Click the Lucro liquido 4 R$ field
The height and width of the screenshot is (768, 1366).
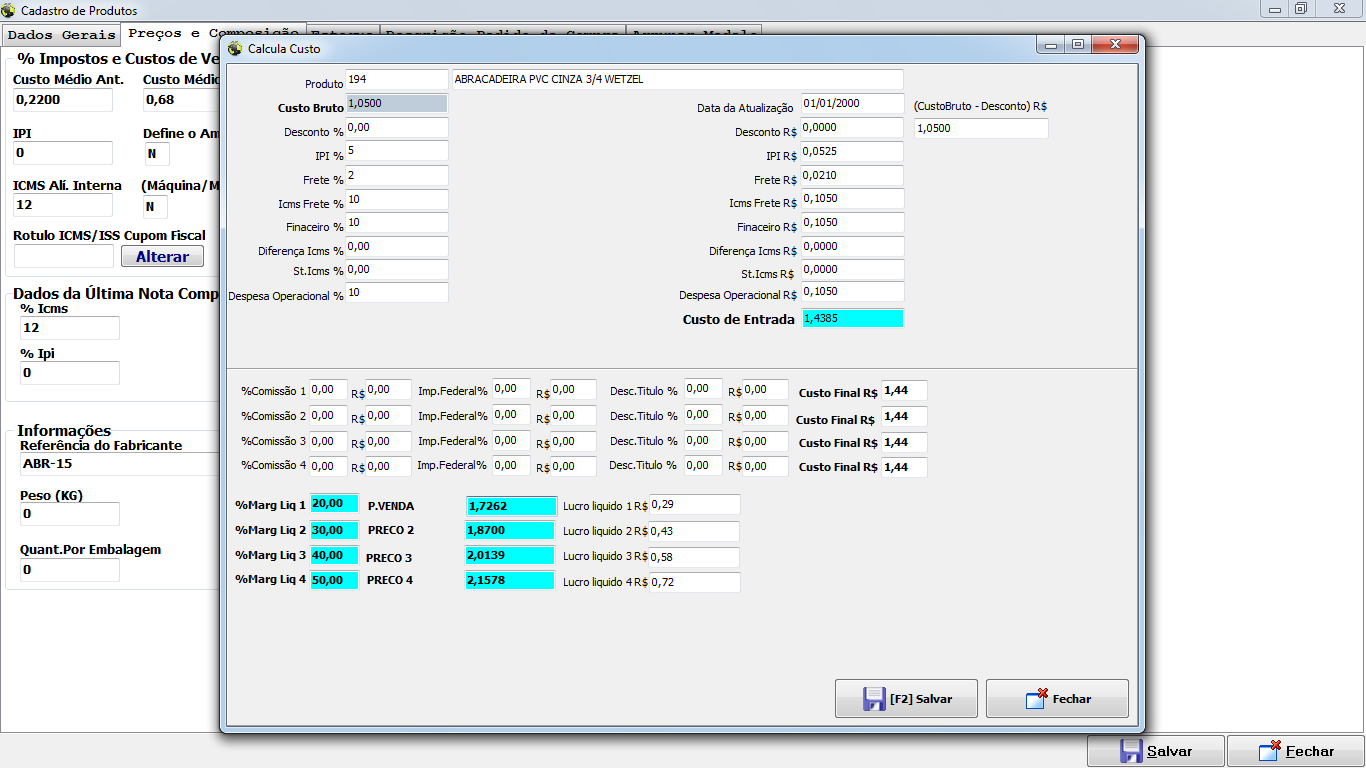coord(695,582)
